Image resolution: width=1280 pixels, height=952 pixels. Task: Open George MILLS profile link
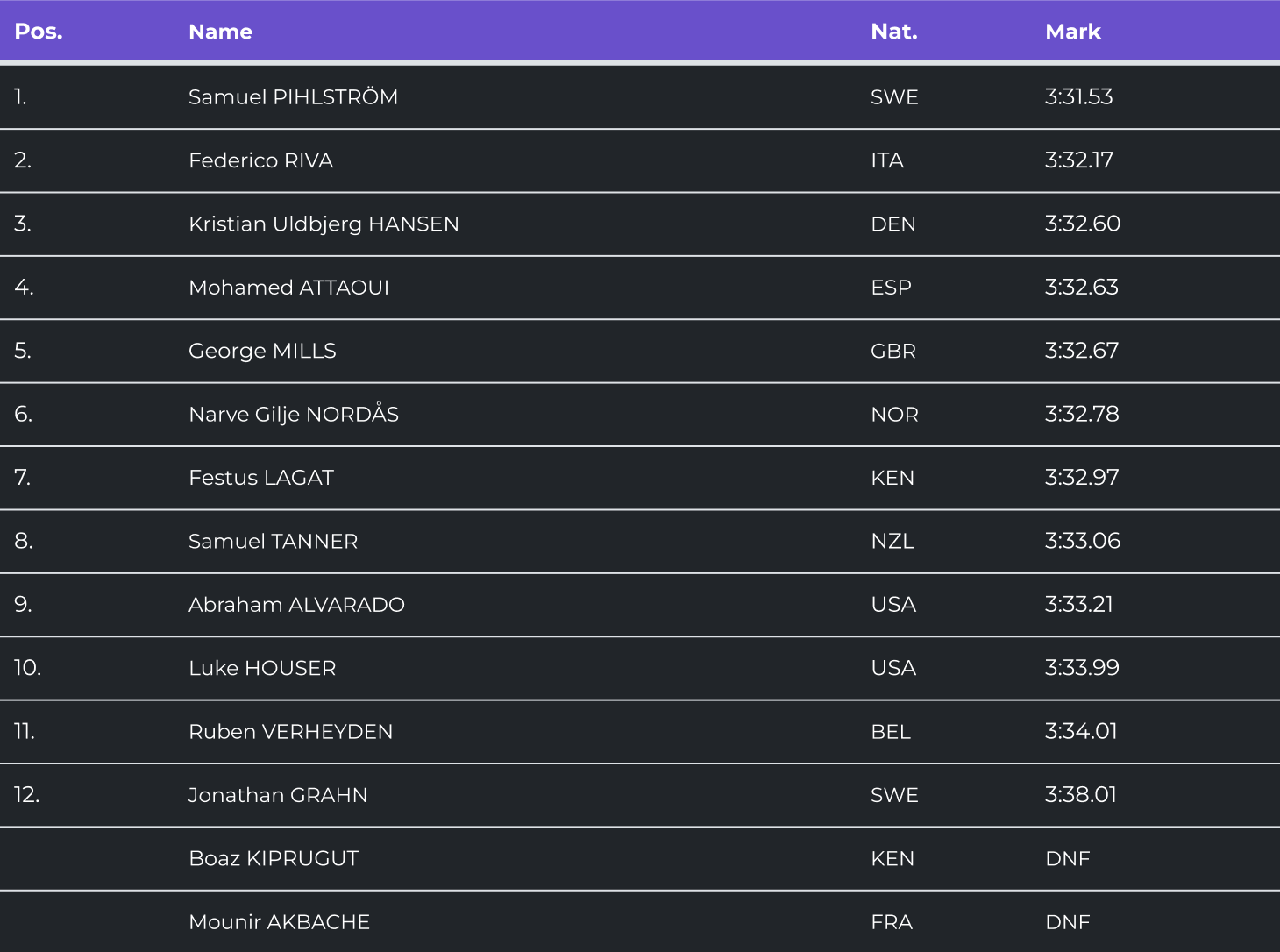point(262,351)
